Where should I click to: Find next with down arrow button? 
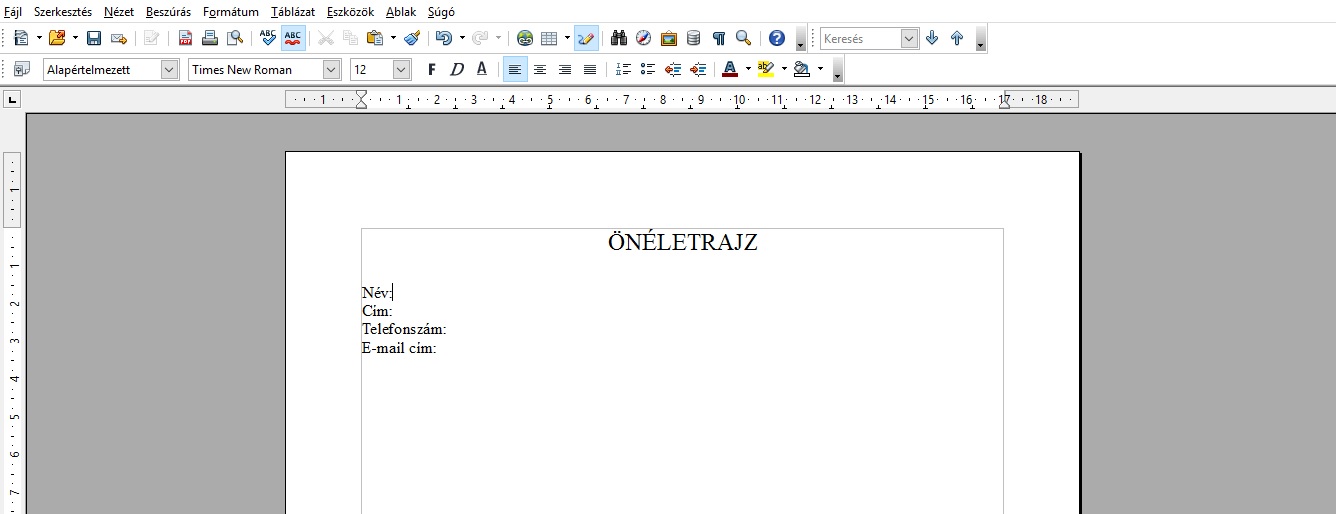932,38
